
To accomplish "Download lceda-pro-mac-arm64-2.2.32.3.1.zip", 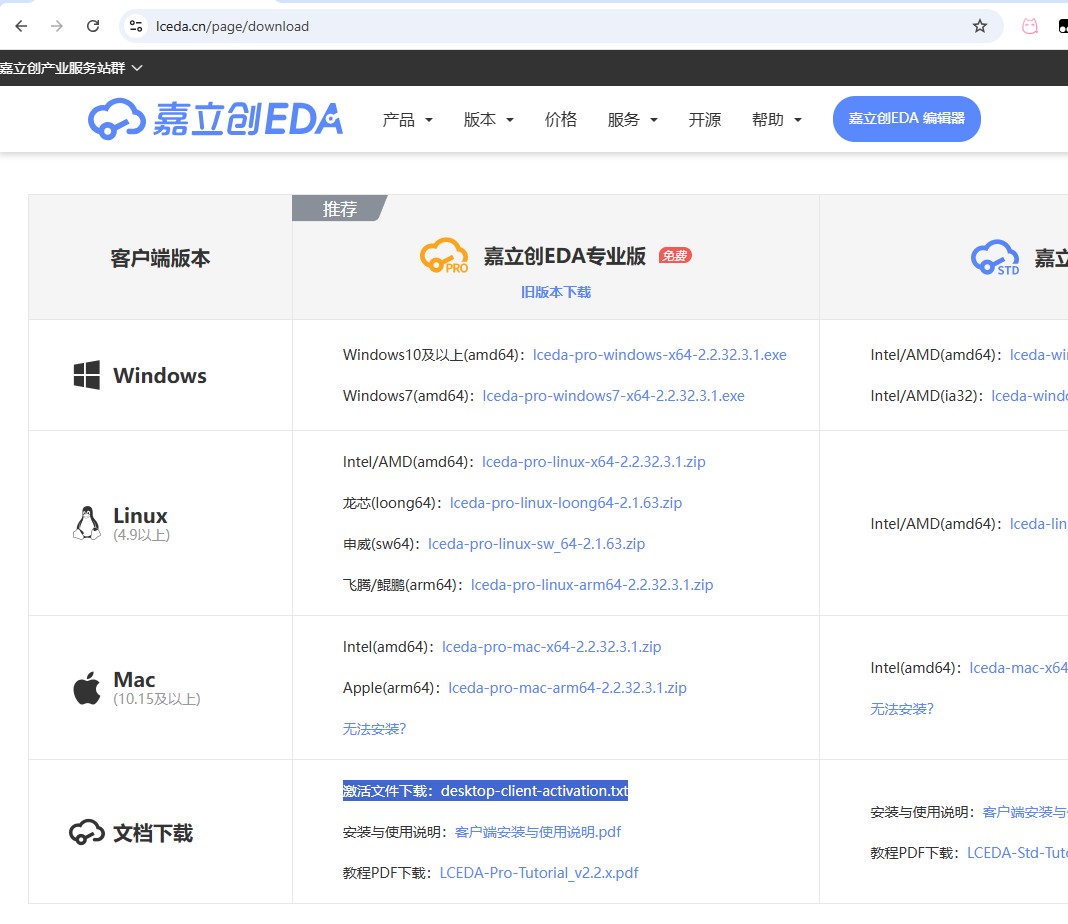I will 567,688.
